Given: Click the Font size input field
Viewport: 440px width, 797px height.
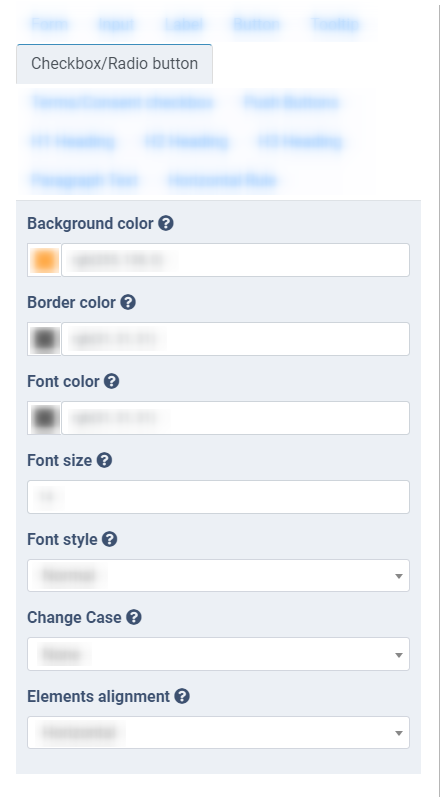Looking at the screenshot, I should 218,497.
